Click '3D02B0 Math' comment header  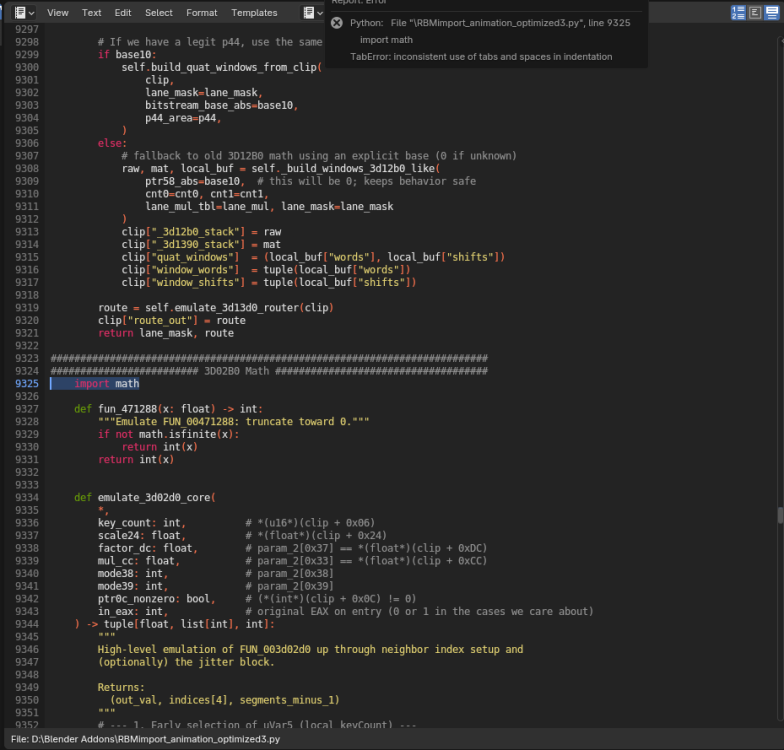click(x=236, y=371)
